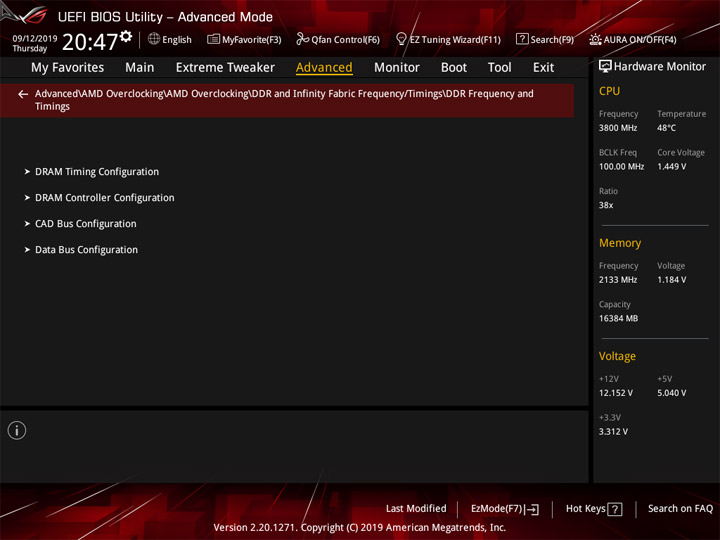Open MyFavorite(F3) text button

tap(252, 39)
